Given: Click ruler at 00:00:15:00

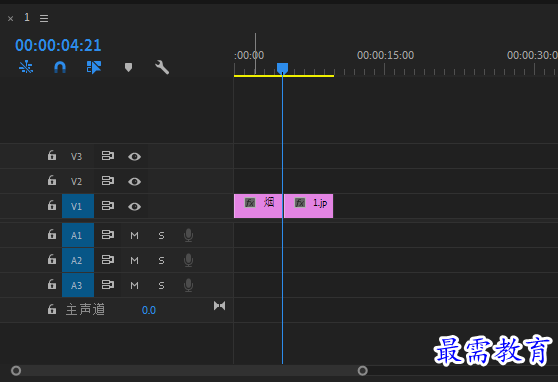Looking at the screenshot, I should pyautogui.click(x=385, y=55).
